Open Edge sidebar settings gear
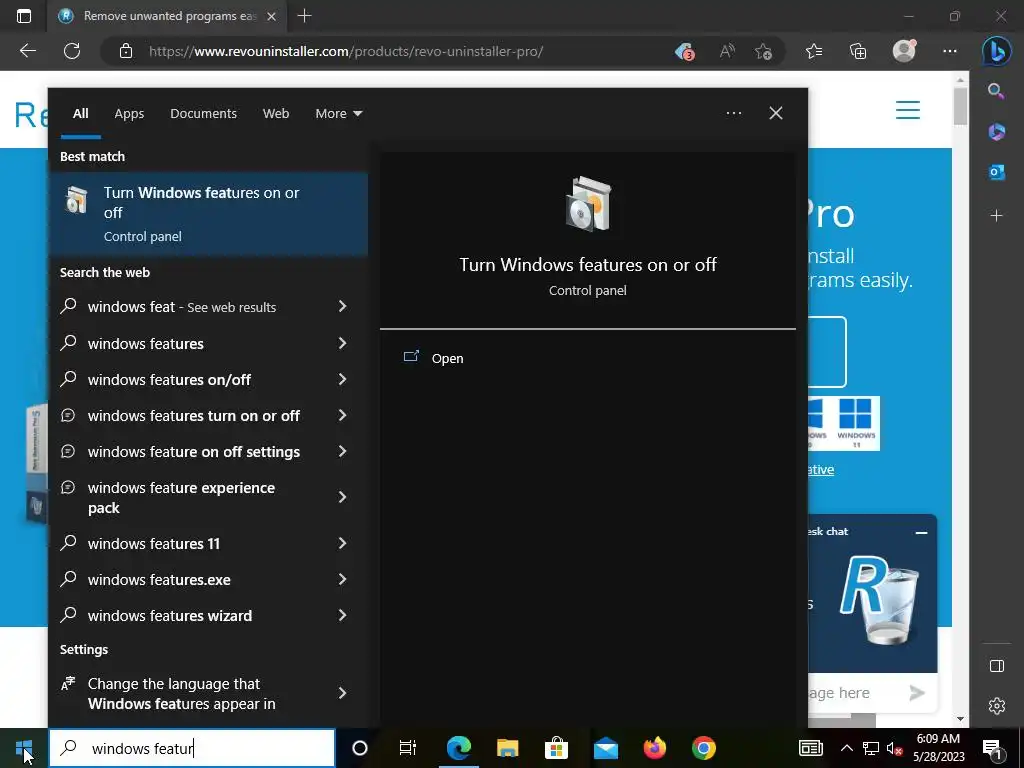1024x768 pixels. [997, 706]
